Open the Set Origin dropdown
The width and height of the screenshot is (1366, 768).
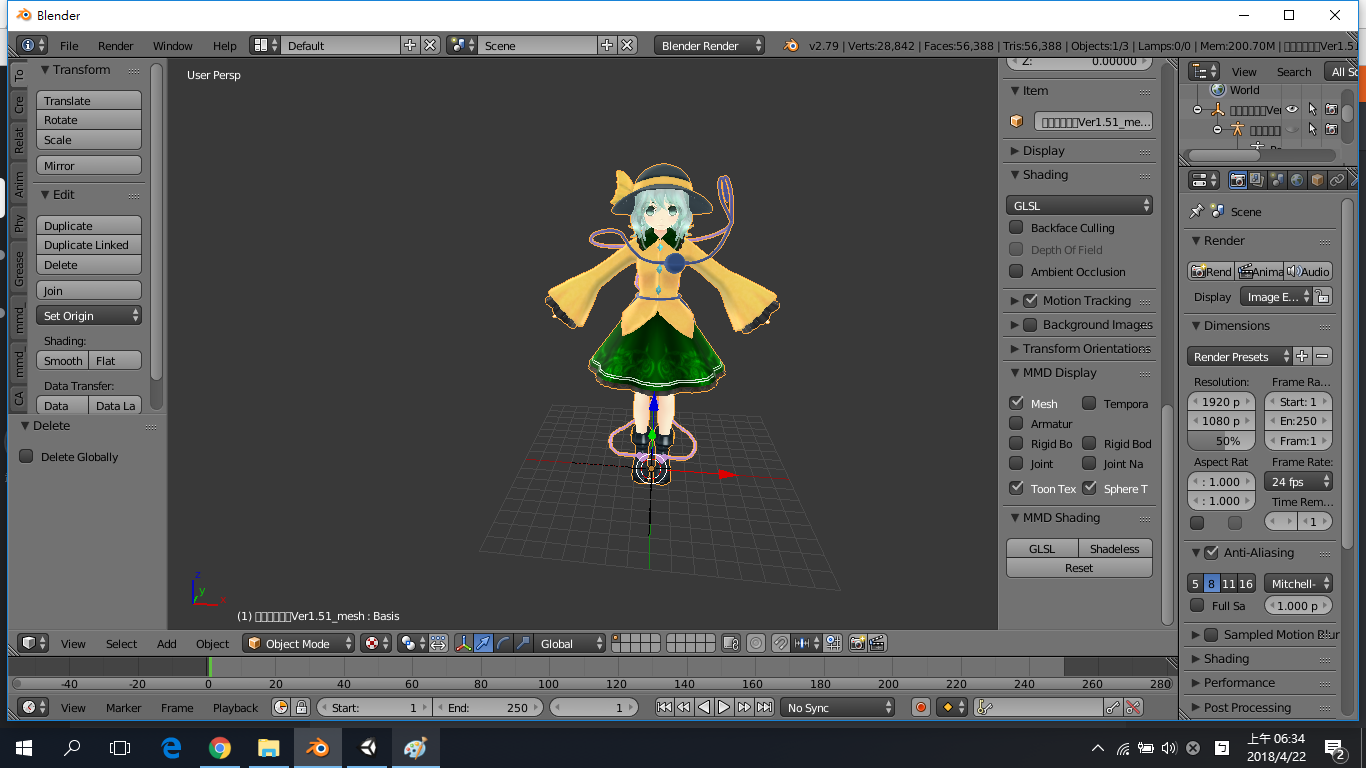[89, 315]
